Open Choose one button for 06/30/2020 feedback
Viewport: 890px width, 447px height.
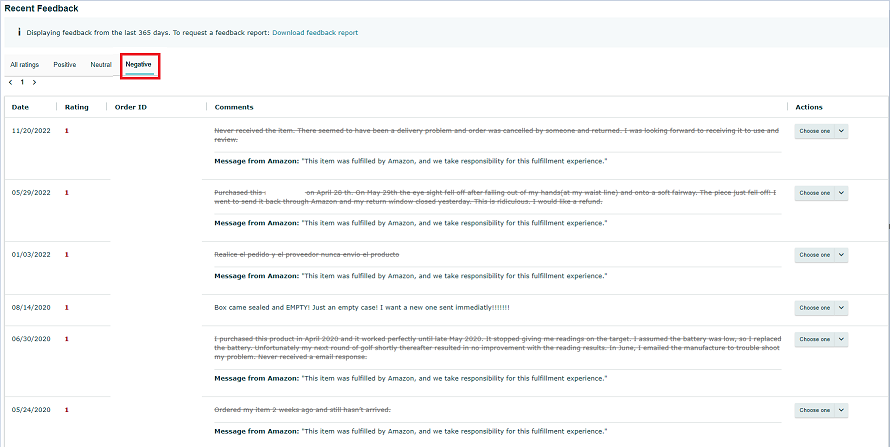[815, 339]
